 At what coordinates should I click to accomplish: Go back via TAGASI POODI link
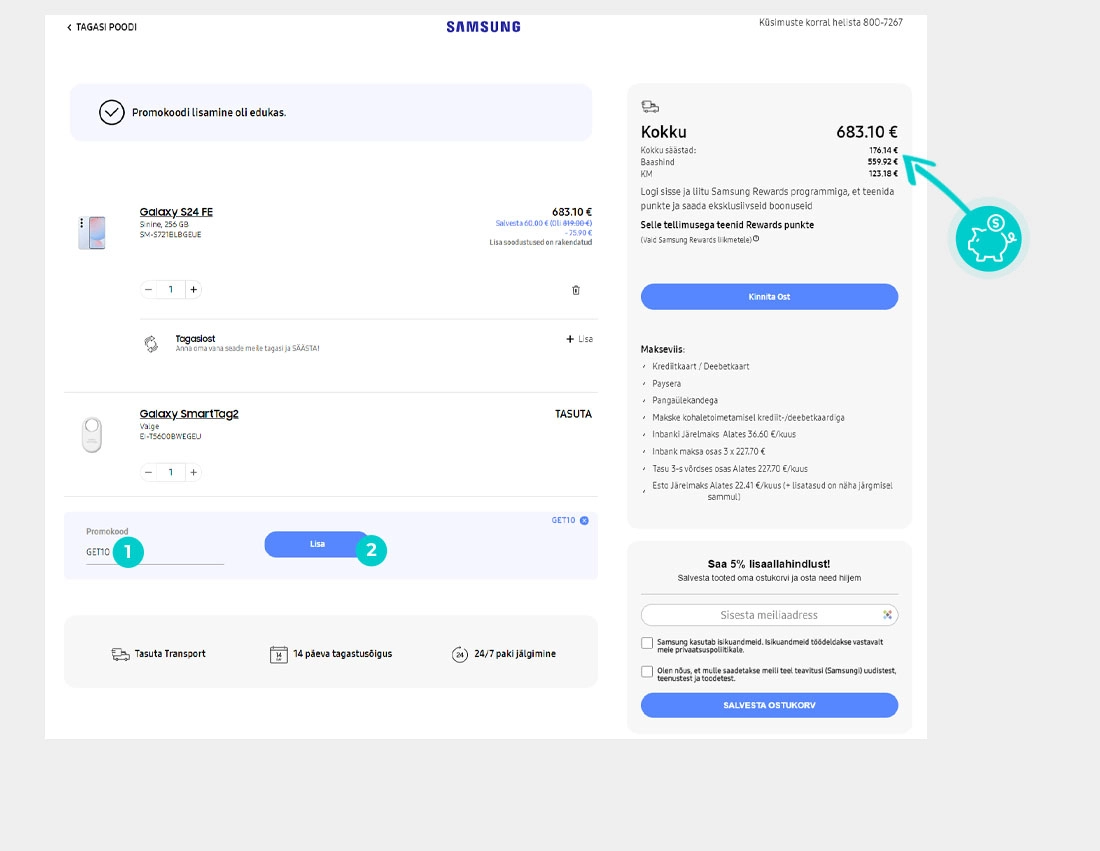(x=102, y=27)
